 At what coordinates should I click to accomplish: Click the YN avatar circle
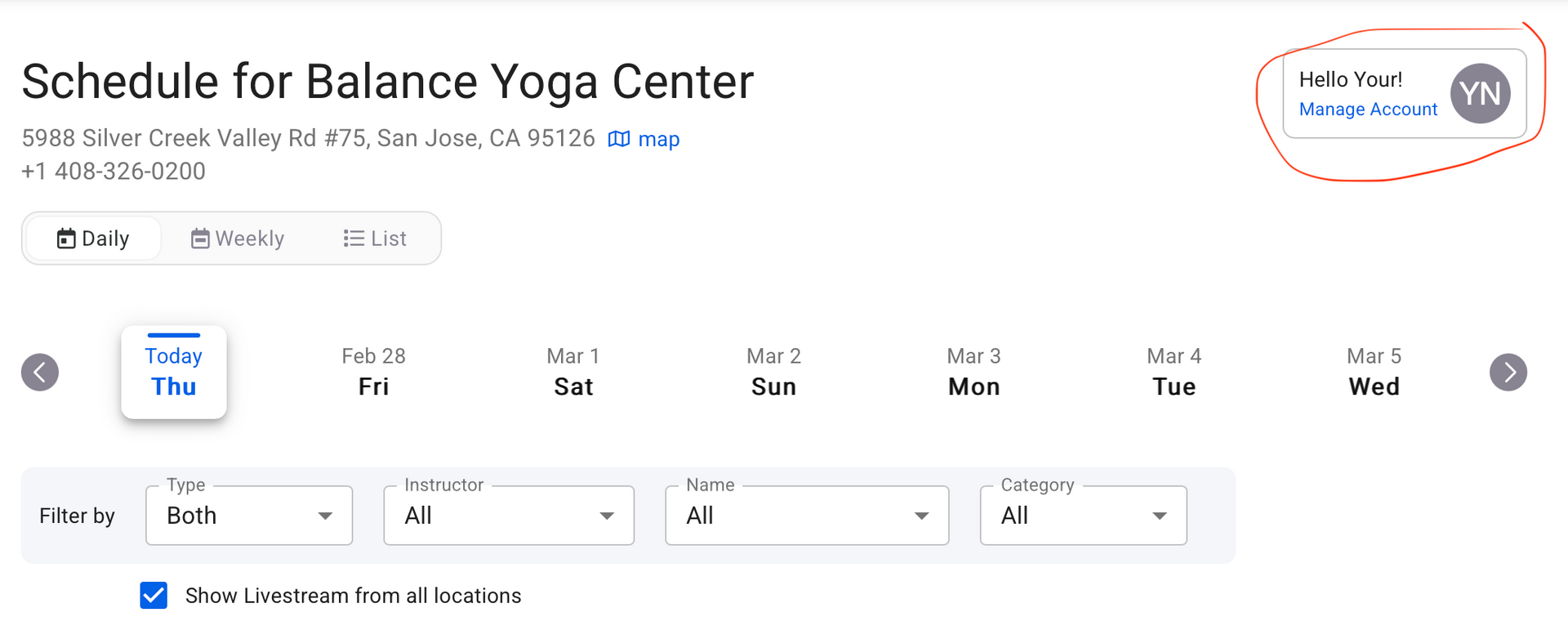pos(1481,94)
